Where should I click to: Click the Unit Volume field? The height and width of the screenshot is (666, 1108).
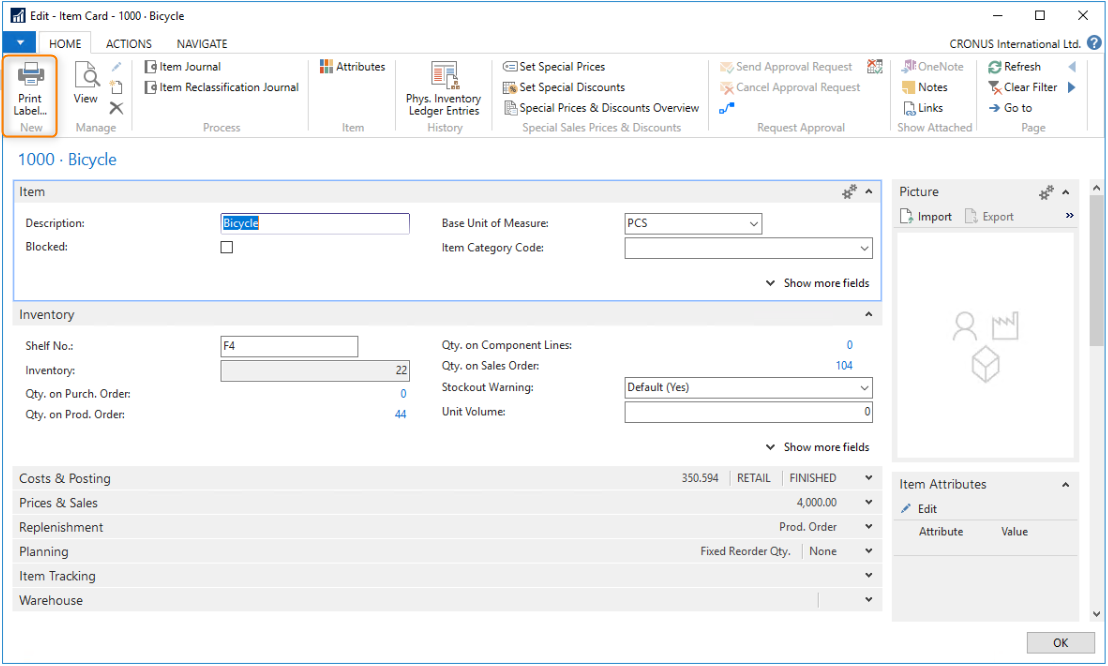[x=748, y=412]
